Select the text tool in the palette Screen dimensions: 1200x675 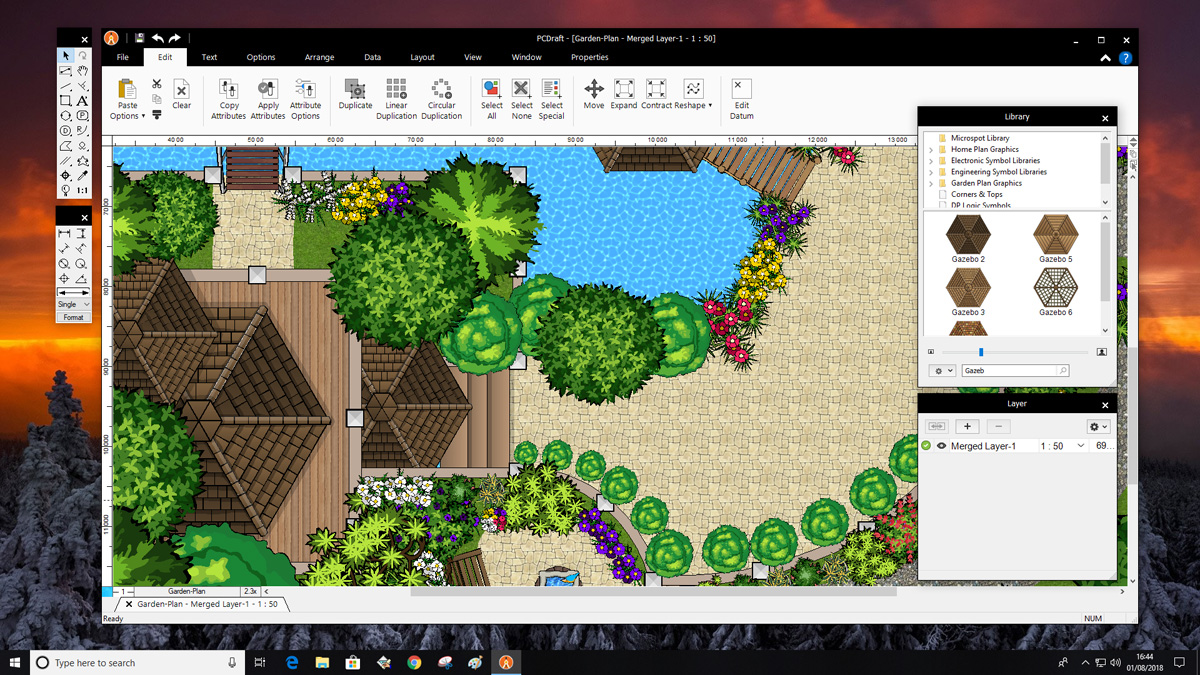coord(83,100)
